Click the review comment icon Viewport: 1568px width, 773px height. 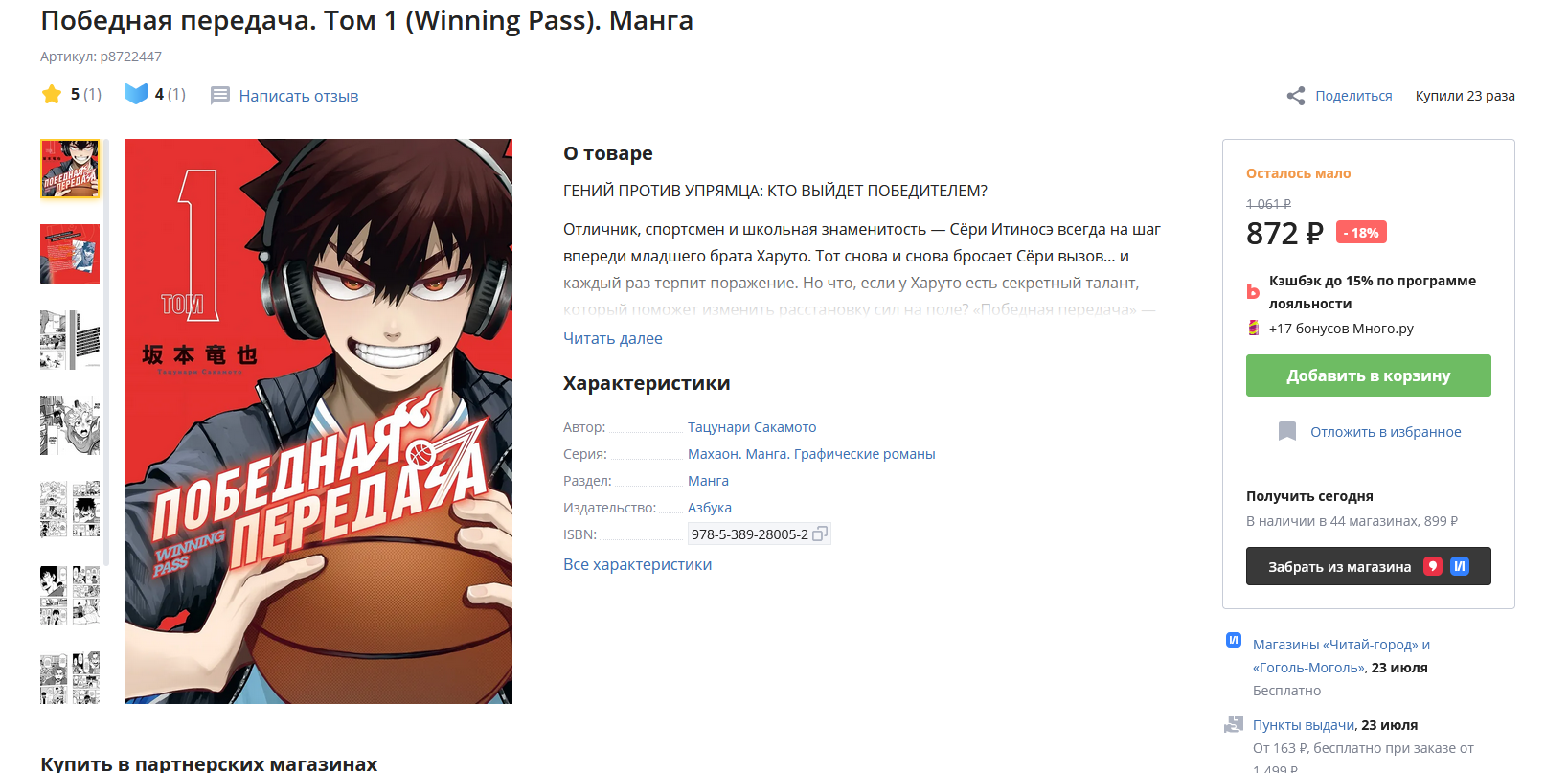click(x=220, y=96)
